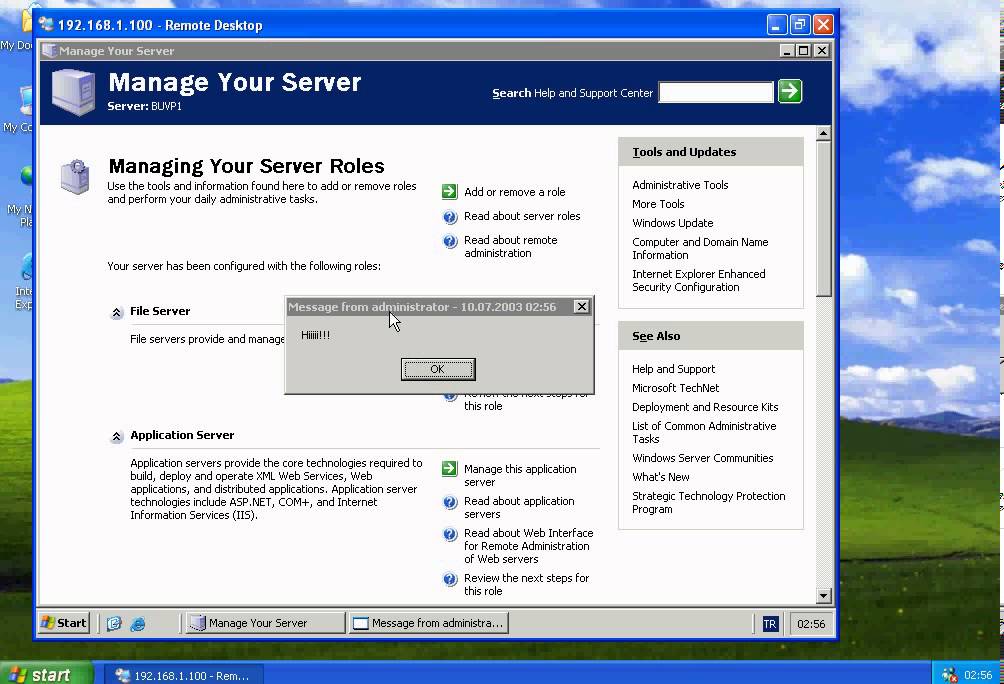This screenshot has height=684, width=1004.
Task: Open the local XP start menu
Action: tap(45, 674)
